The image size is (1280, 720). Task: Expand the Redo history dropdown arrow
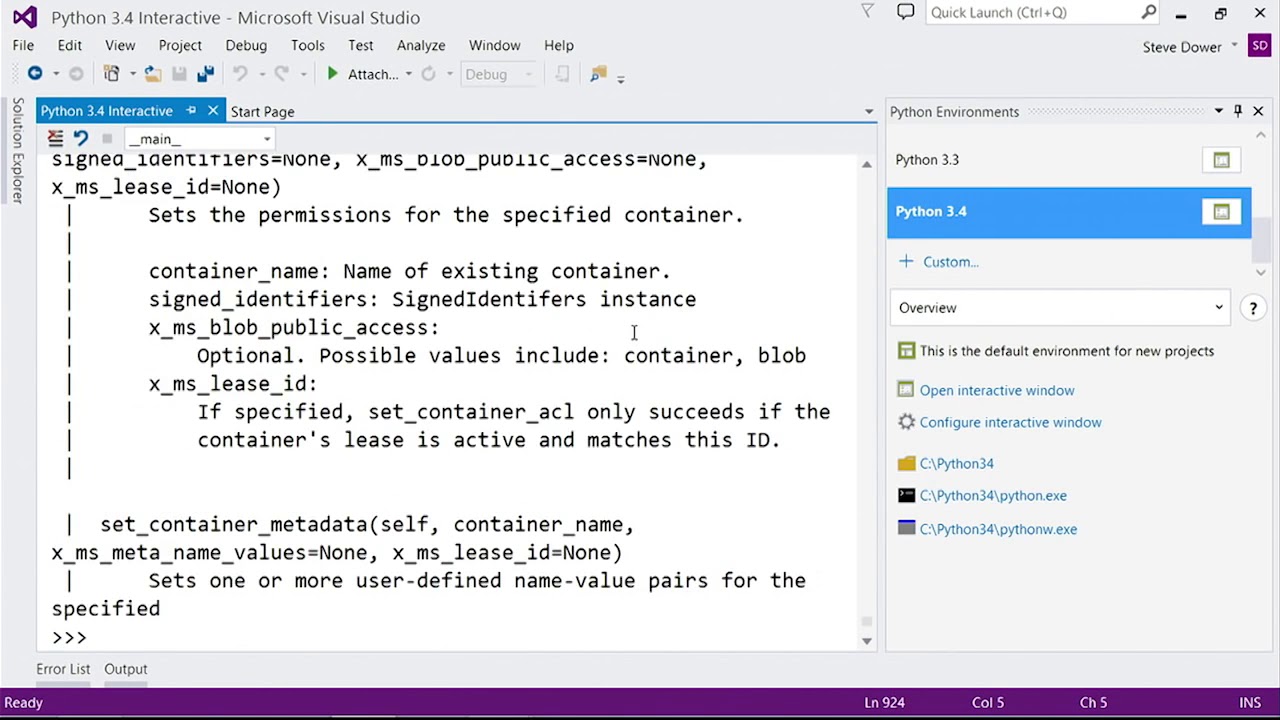[x=302, y=74]
